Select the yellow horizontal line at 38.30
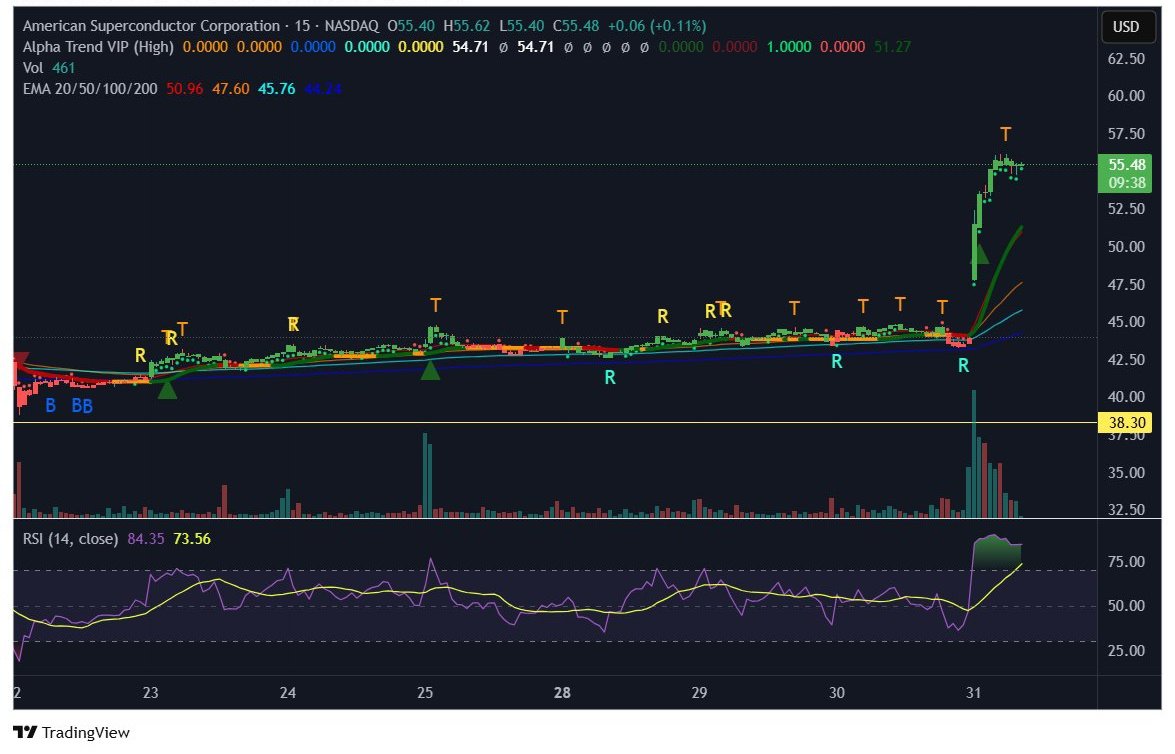This screenshot has height=754, width=1175. click(x=555, y=423)
